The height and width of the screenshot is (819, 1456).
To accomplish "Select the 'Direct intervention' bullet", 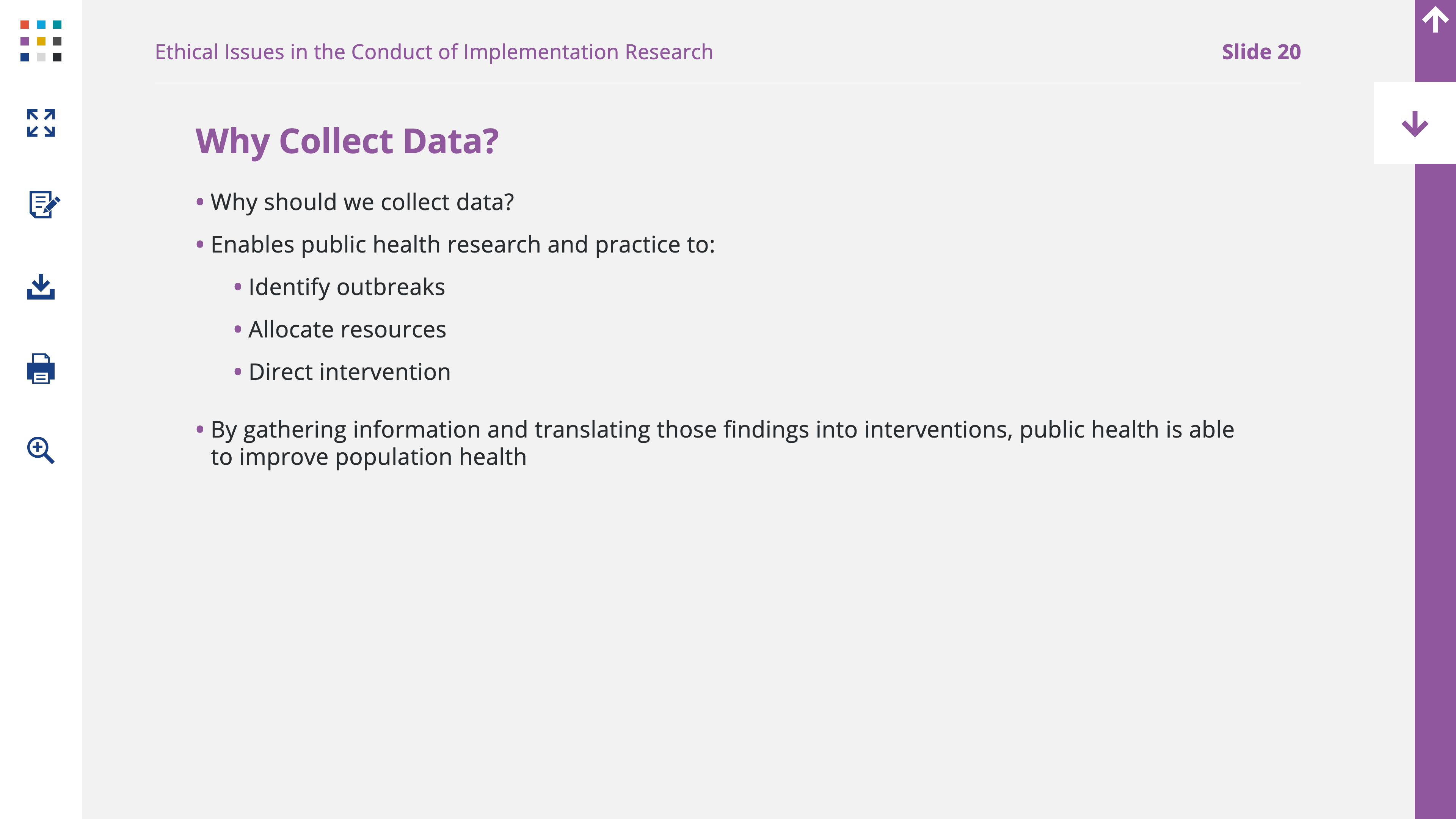I will click(x=349, y=372).
